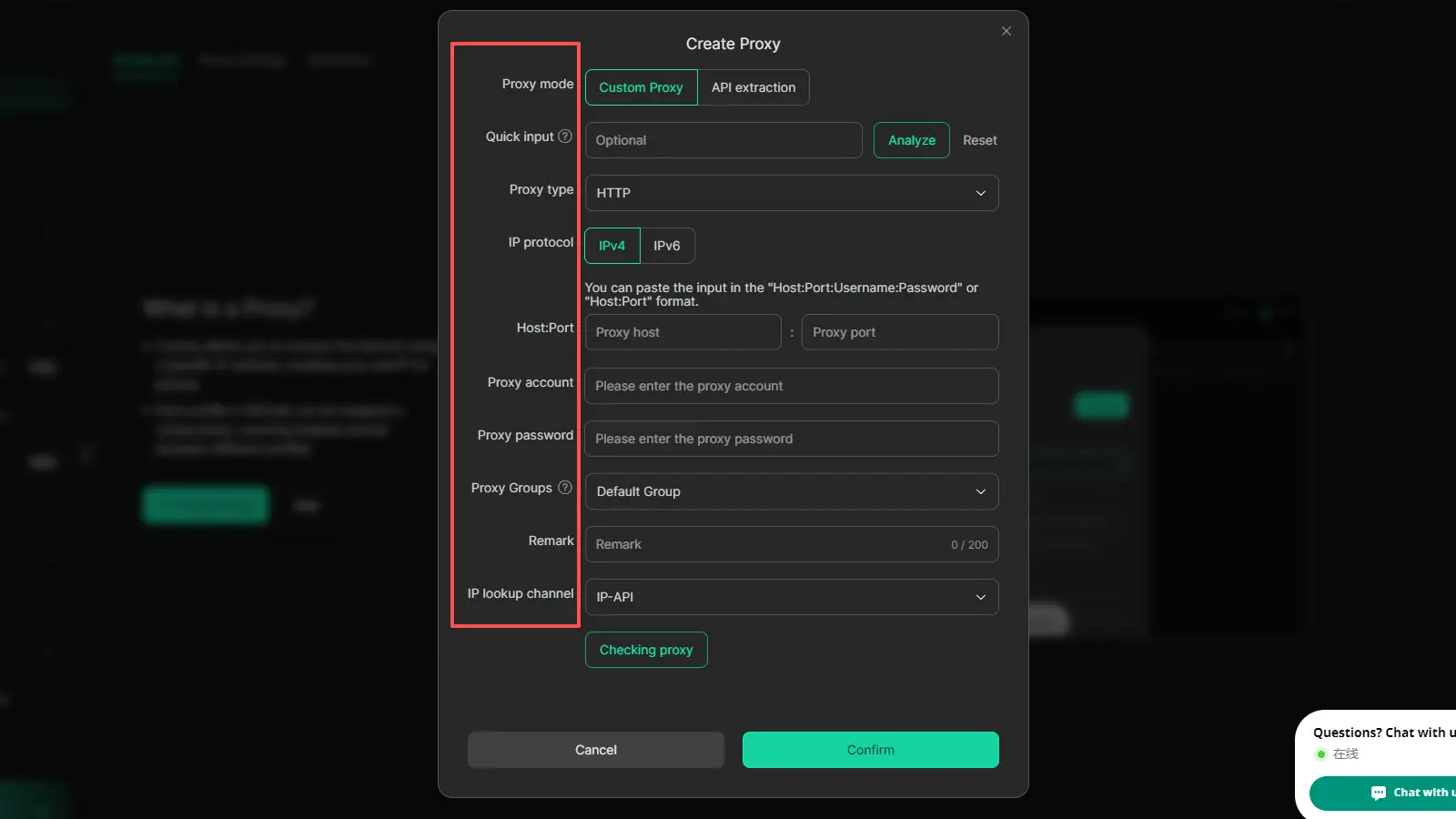Choose the IPv6 protocol option
Image resolution: width=1456 pixels, height=819 pixels.
coord(667,246)
